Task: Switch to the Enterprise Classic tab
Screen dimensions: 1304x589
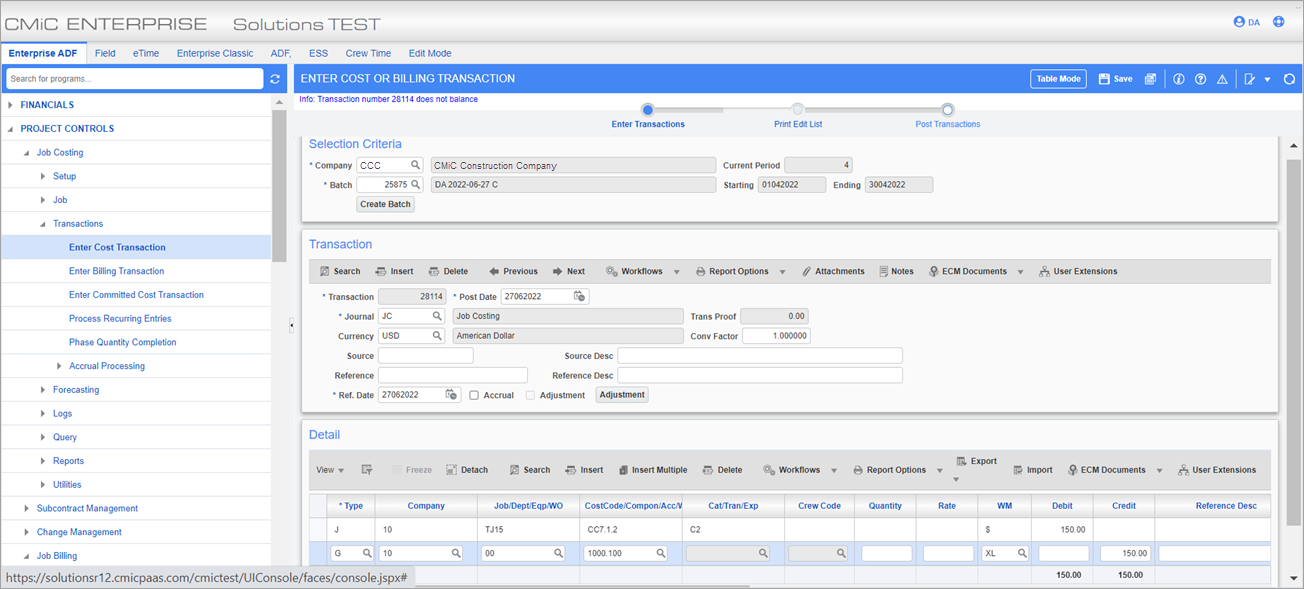Action: click(x=215, y=53)
